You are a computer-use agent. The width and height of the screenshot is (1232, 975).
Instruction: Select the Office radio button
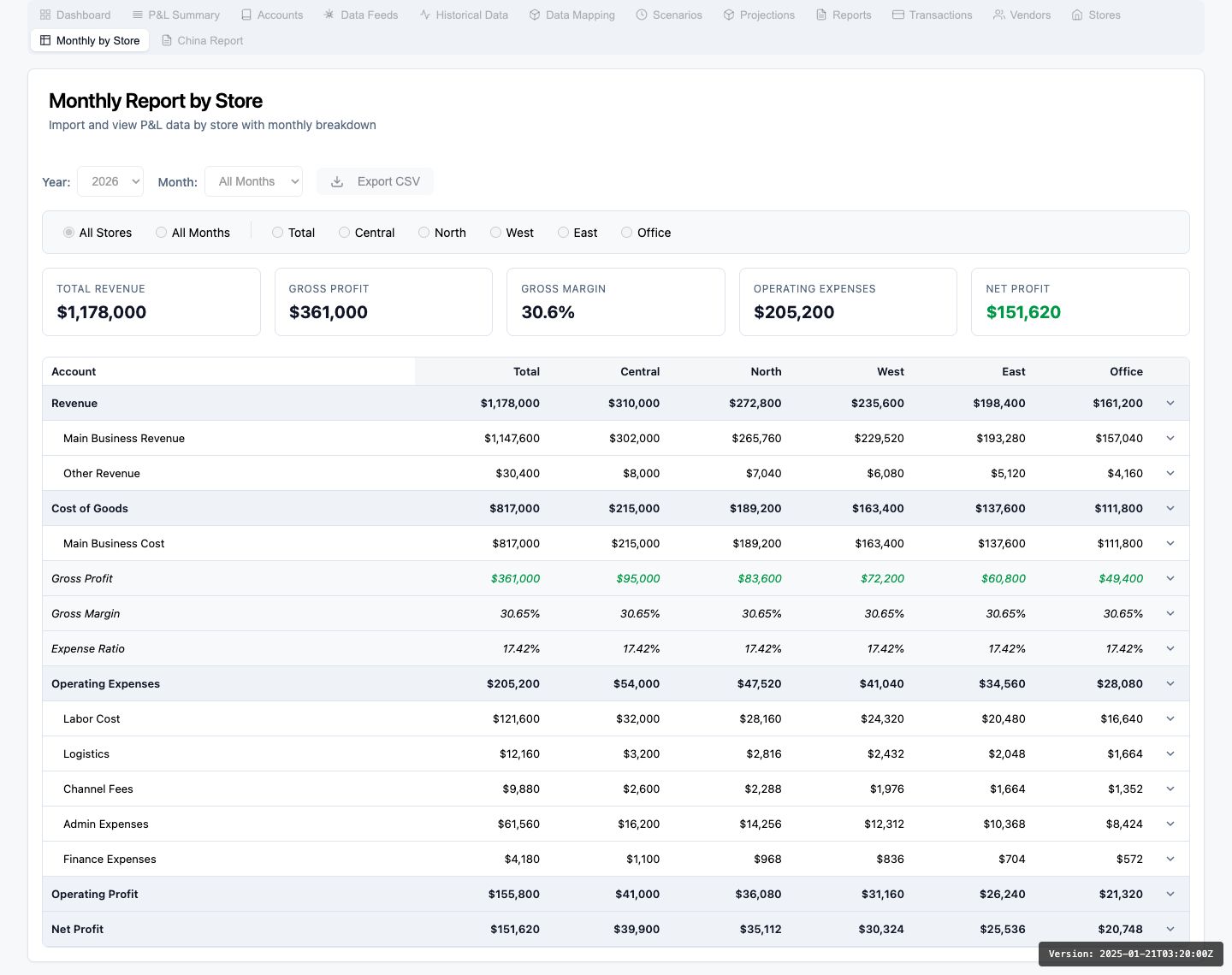pyautogui.click(x=627, y=233)
